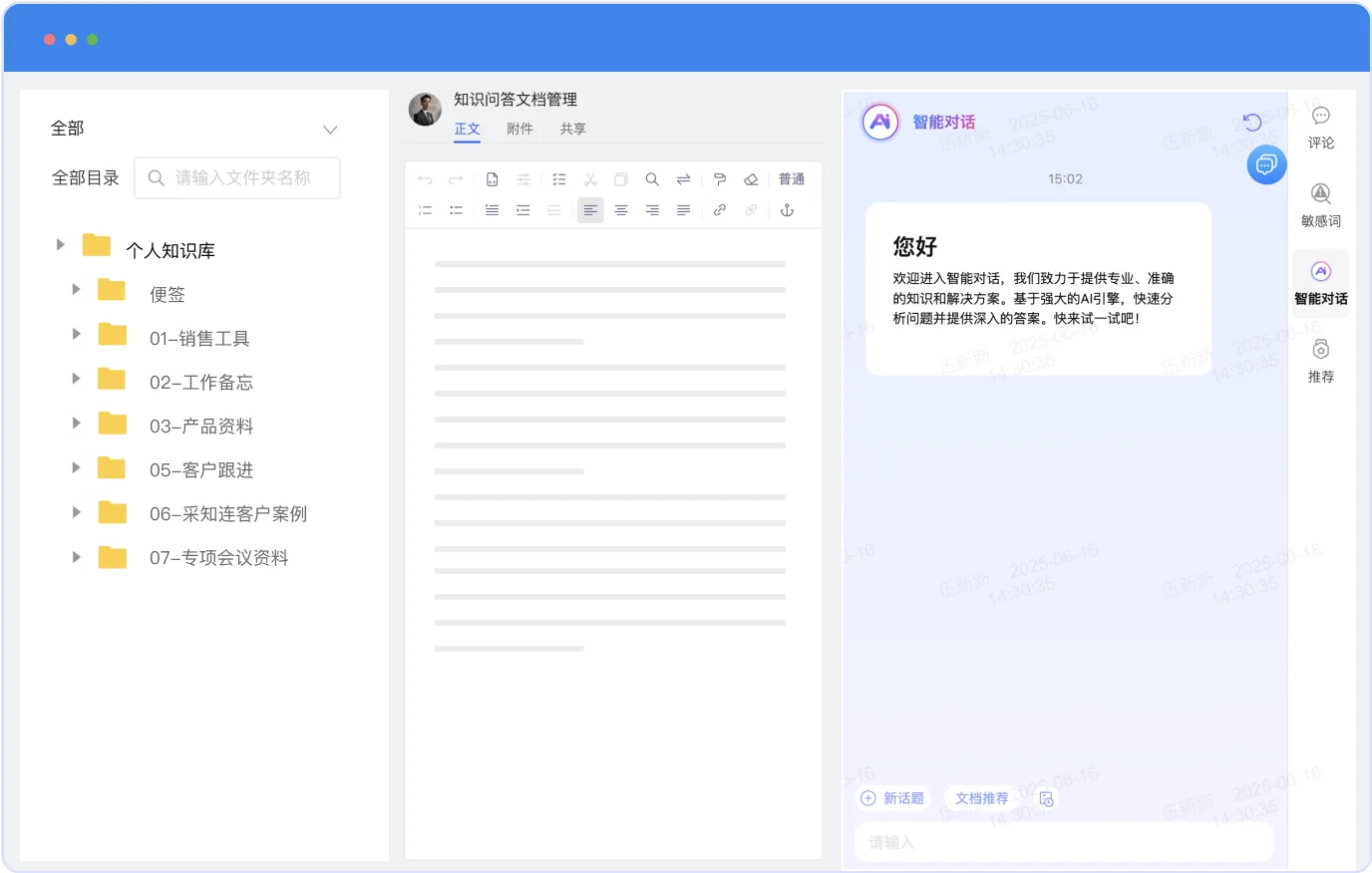Expand the 03-产品资料 folder arrow
This screenshot has height=873, width=1372.
tap(76, 423)
